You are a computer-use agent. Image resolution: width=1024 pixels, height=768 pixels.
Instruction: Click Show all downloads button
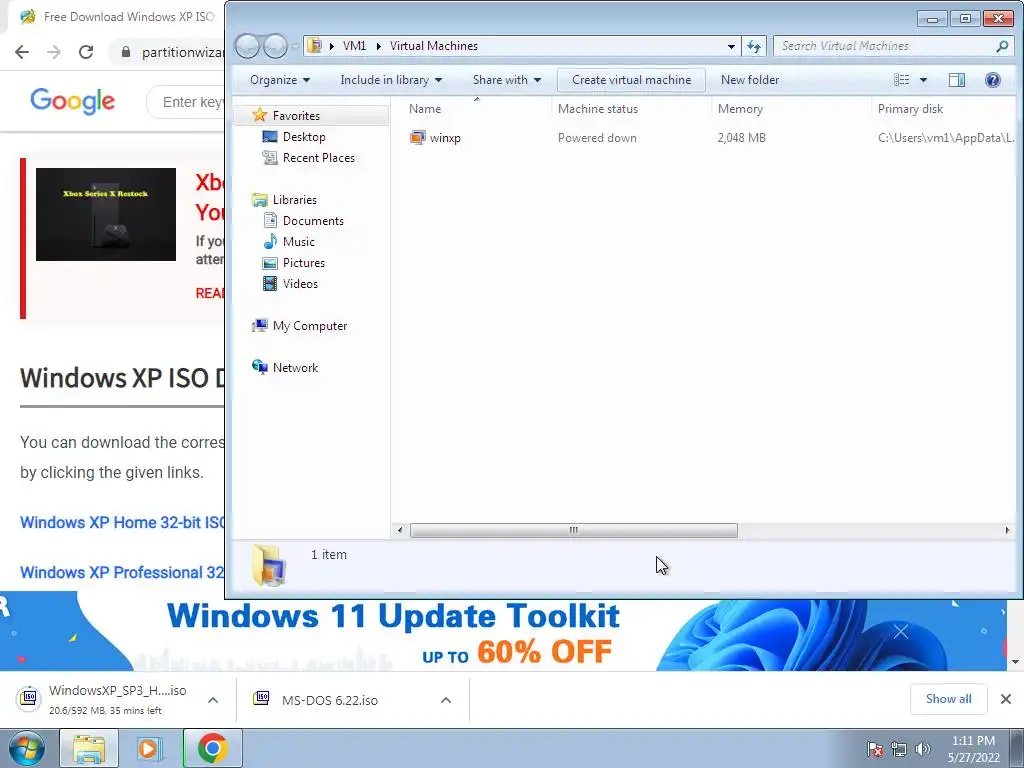948,699
